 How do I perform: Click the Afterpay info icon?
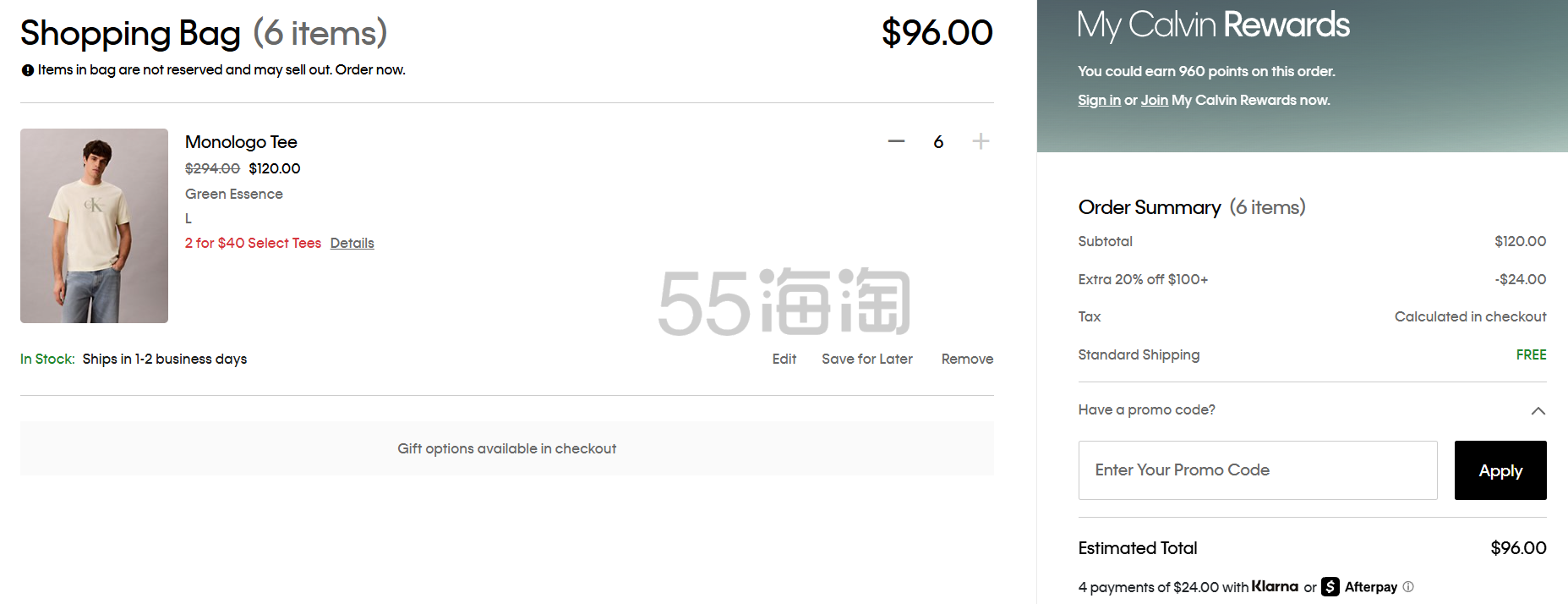[1408, 586]
